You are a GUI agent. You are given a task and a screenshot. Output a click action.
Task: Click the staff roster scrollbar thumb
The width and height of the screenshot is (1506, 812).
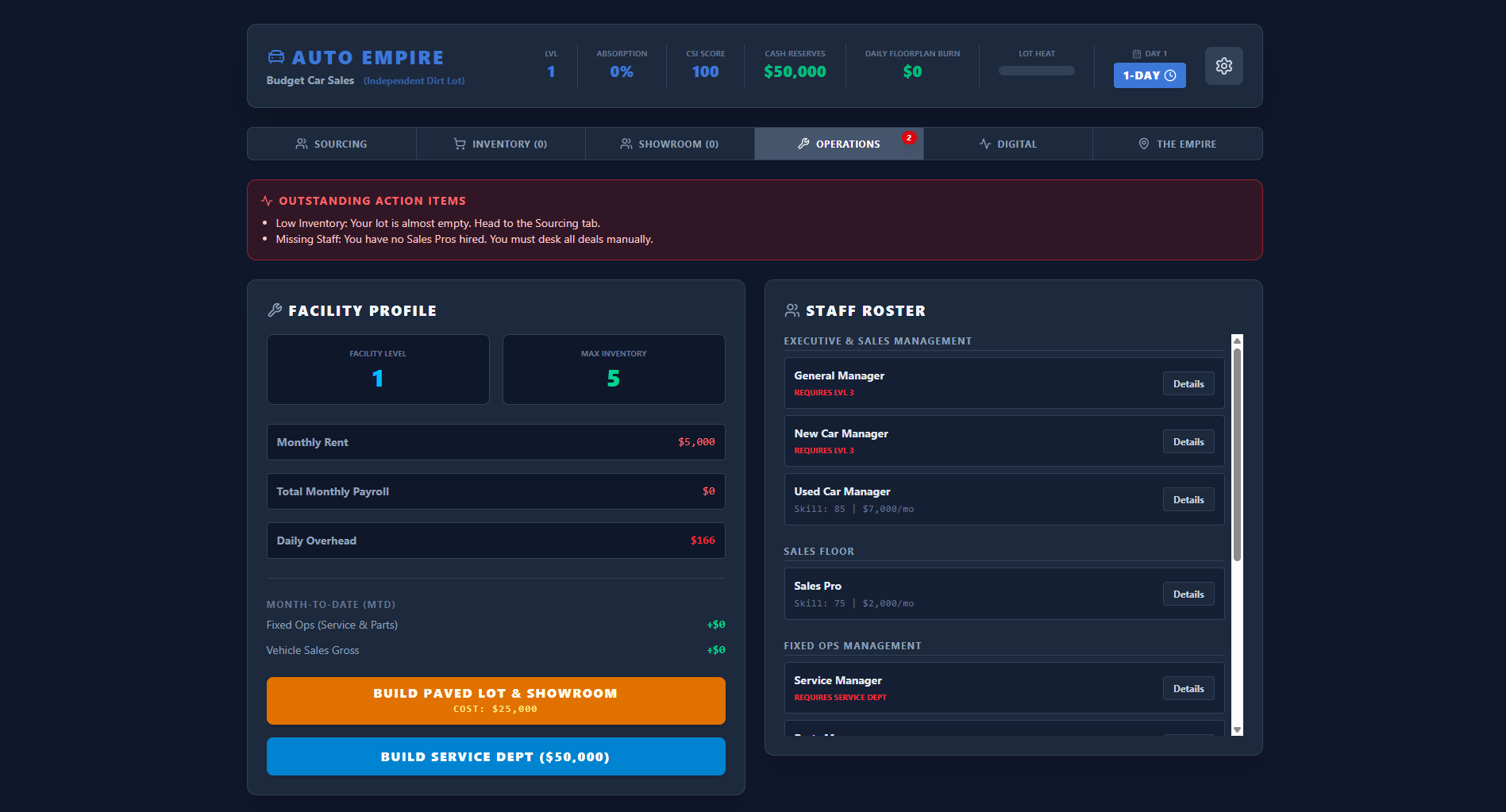(1237, 454)
